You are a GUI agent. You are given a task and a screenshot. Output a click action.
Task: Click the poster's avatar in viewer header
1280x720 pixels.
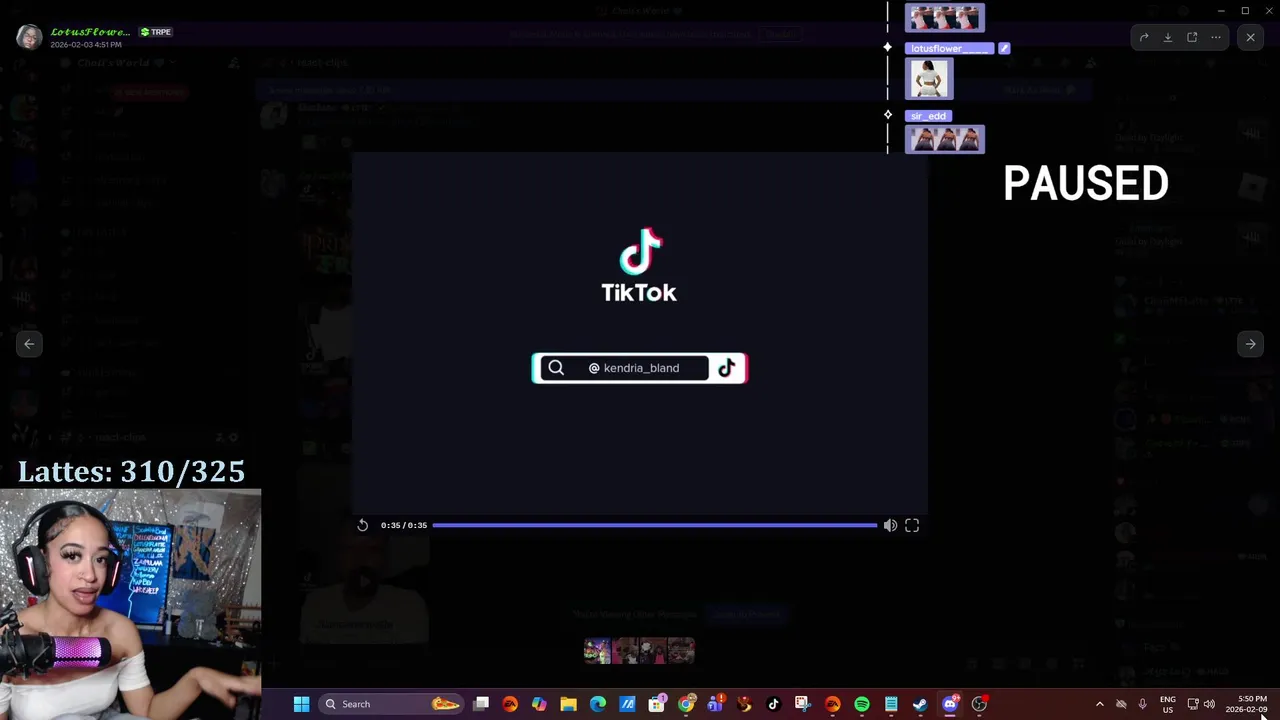tap(29, 37)
